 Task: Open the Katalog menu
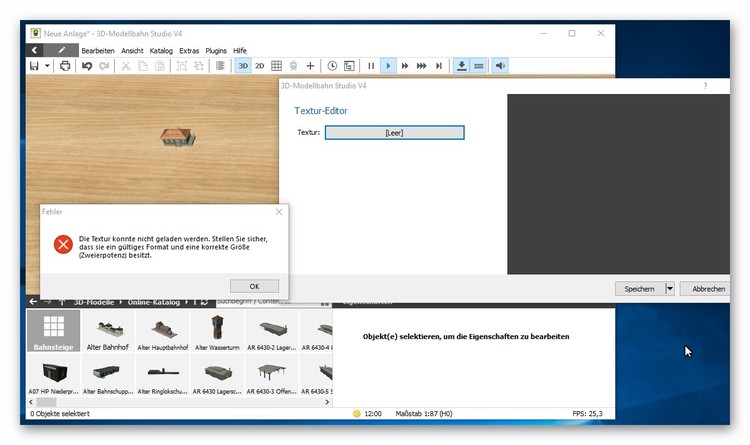click(160, 50)
